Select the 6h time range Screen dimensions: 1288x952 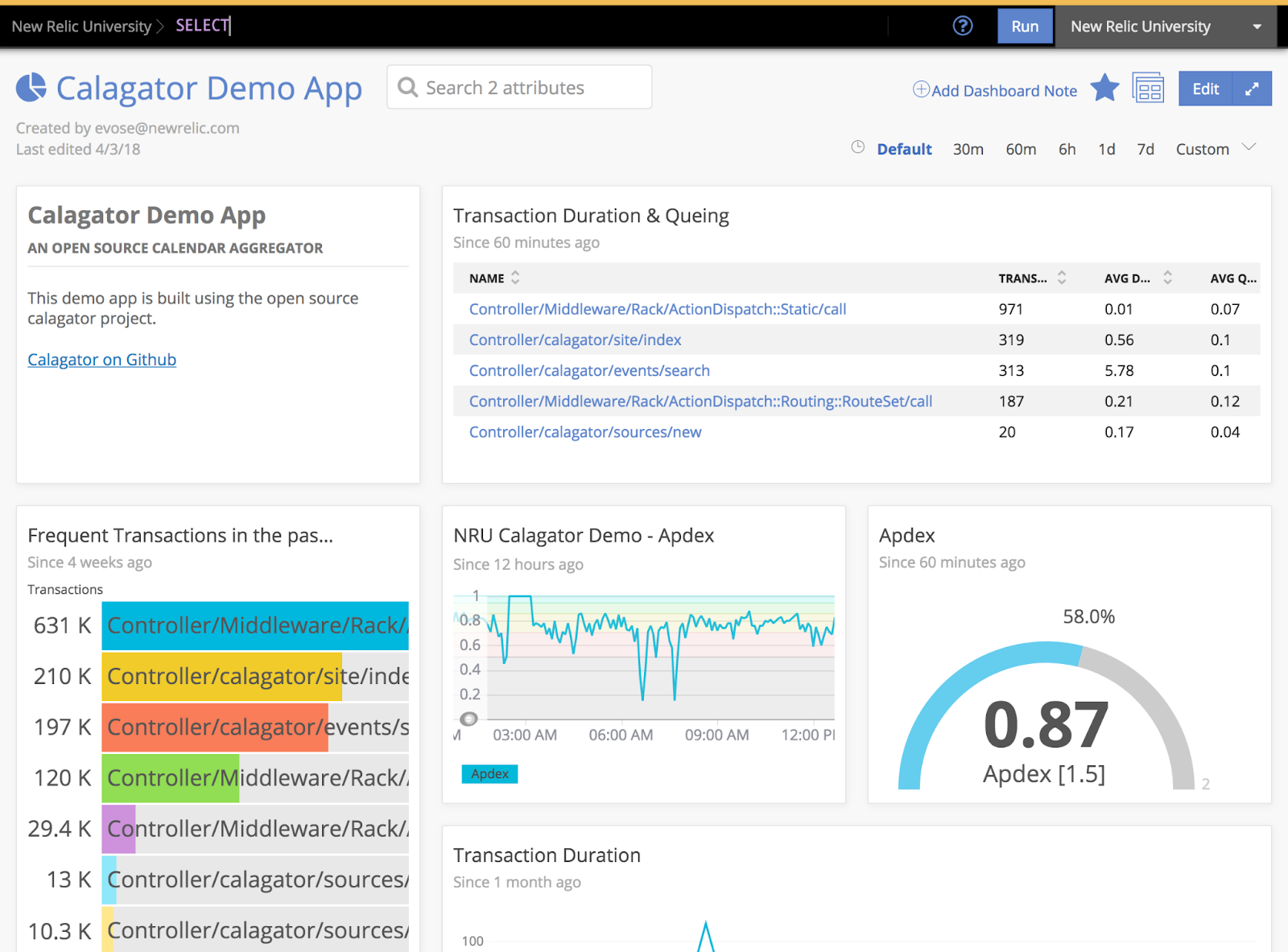pos(1067,149)
